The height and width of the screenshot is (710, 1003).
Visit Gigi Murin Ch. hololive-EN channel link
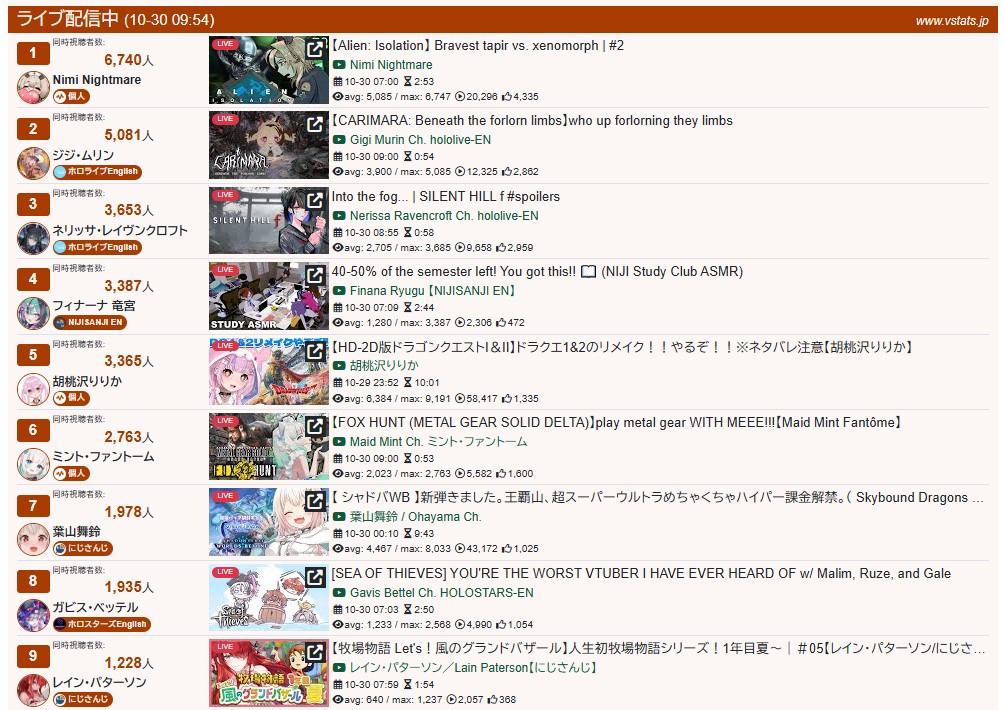(420, 139)
